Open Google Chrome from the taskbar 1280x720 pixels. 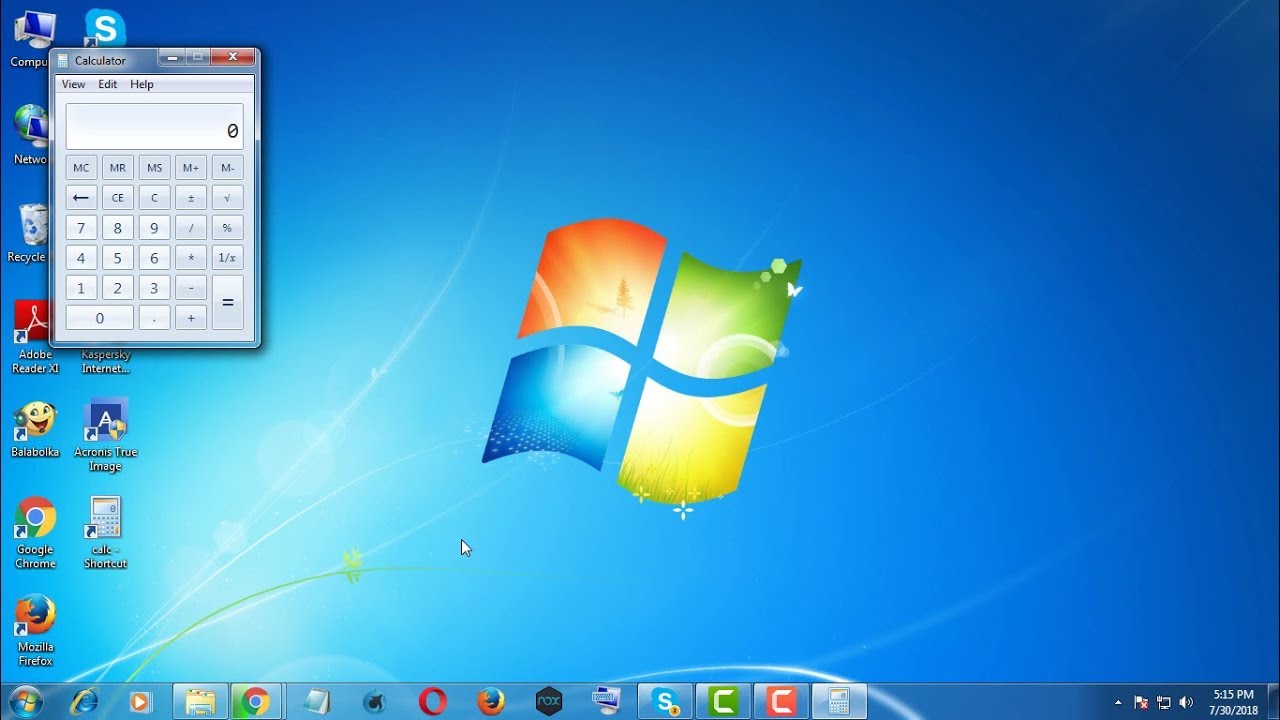(x=256, y=702)
